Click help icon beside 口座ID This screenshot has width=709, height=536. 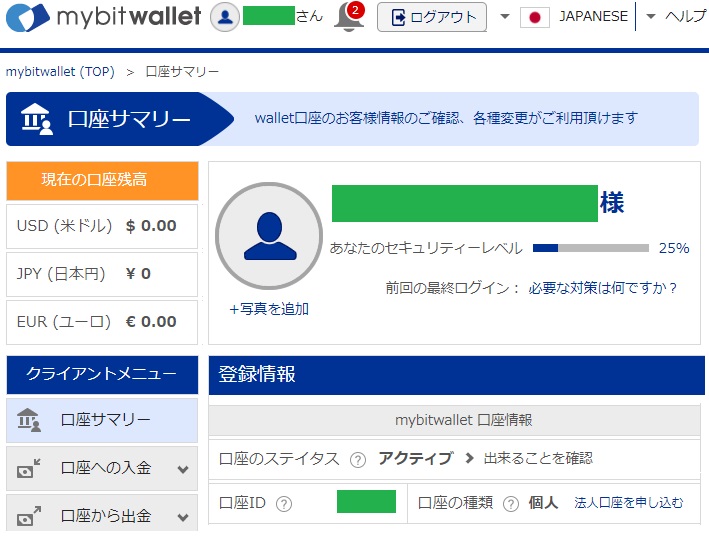click(x=284, y=504)
